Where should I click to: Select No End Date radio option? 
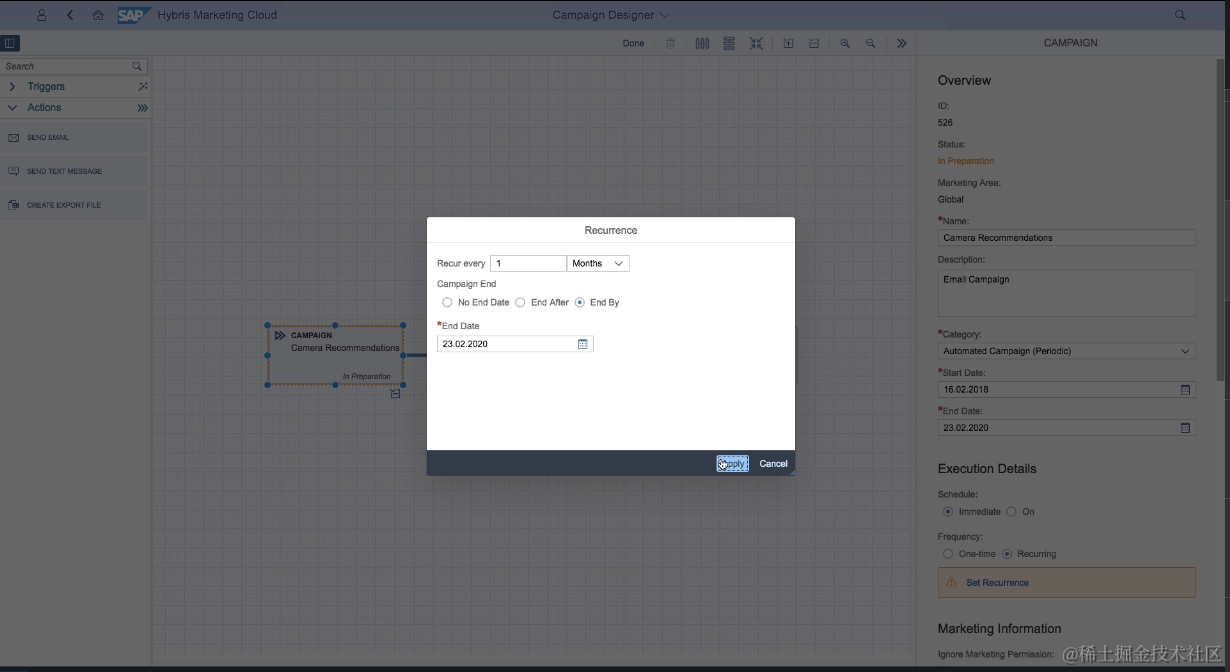click(447, 302)
